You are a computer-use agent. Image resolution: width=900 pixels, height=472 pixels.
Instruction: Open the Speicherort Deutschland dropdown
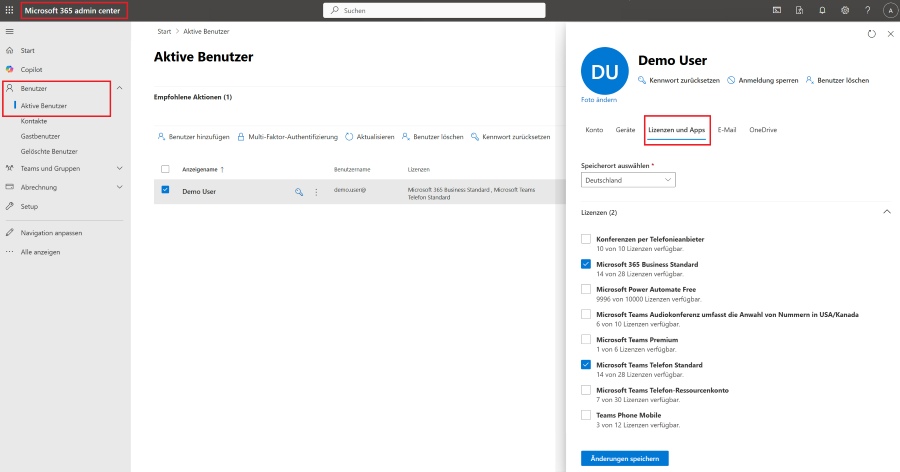click(x=628, y=180)
